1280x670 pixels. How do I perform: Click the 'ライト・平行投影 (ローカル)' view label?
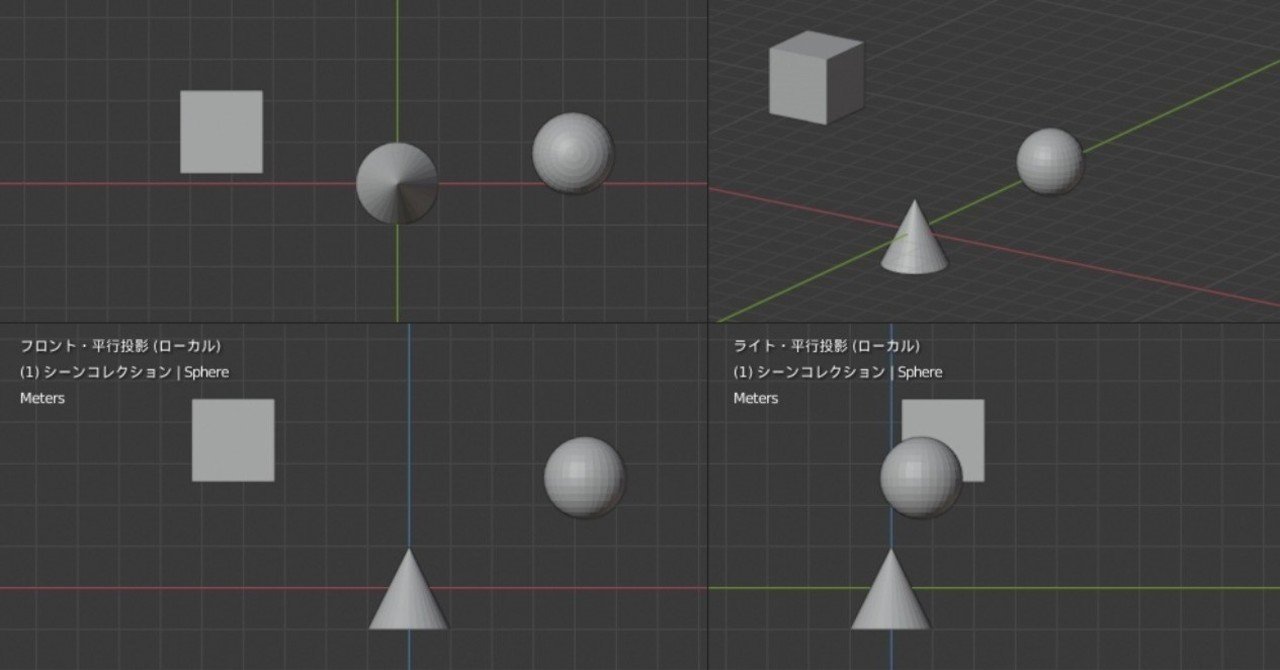[x=827, y=346]
